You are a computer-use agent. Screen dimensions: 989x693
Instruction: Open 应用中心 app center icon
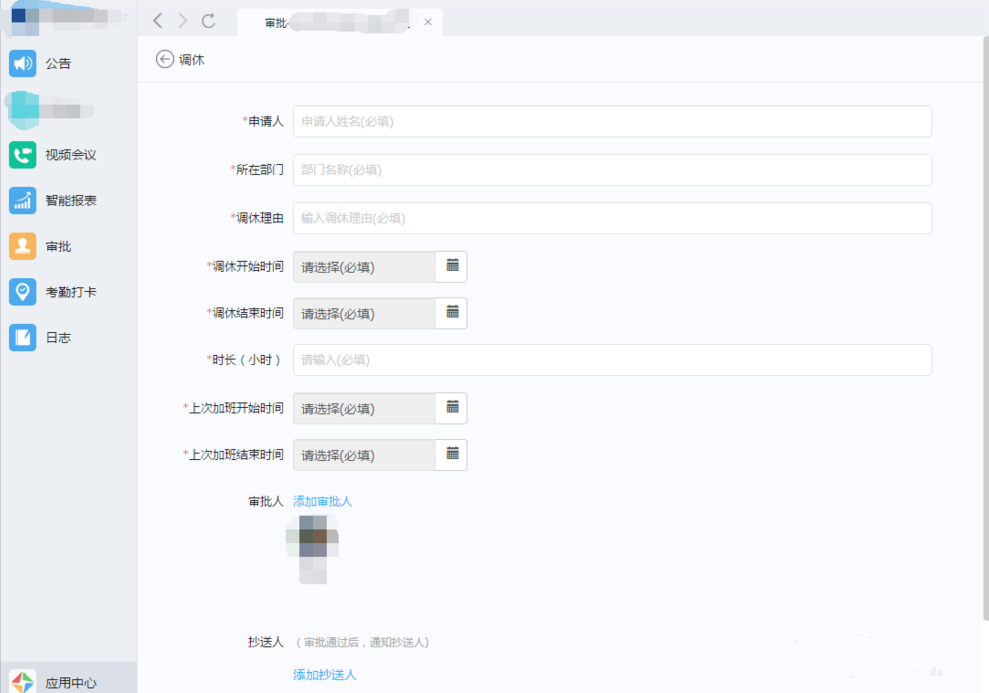(x=23, y=682)
